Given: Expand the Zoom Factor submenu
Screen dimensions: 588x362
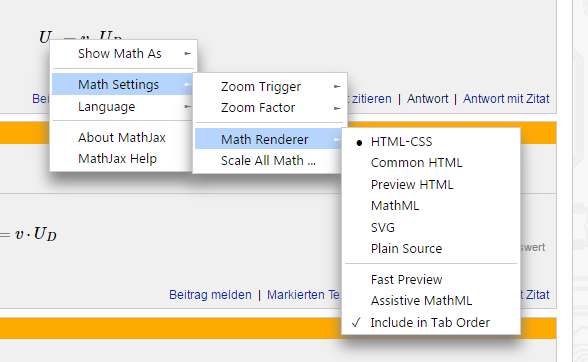Looking at the screenshot, I should click(x=270, y=108).
